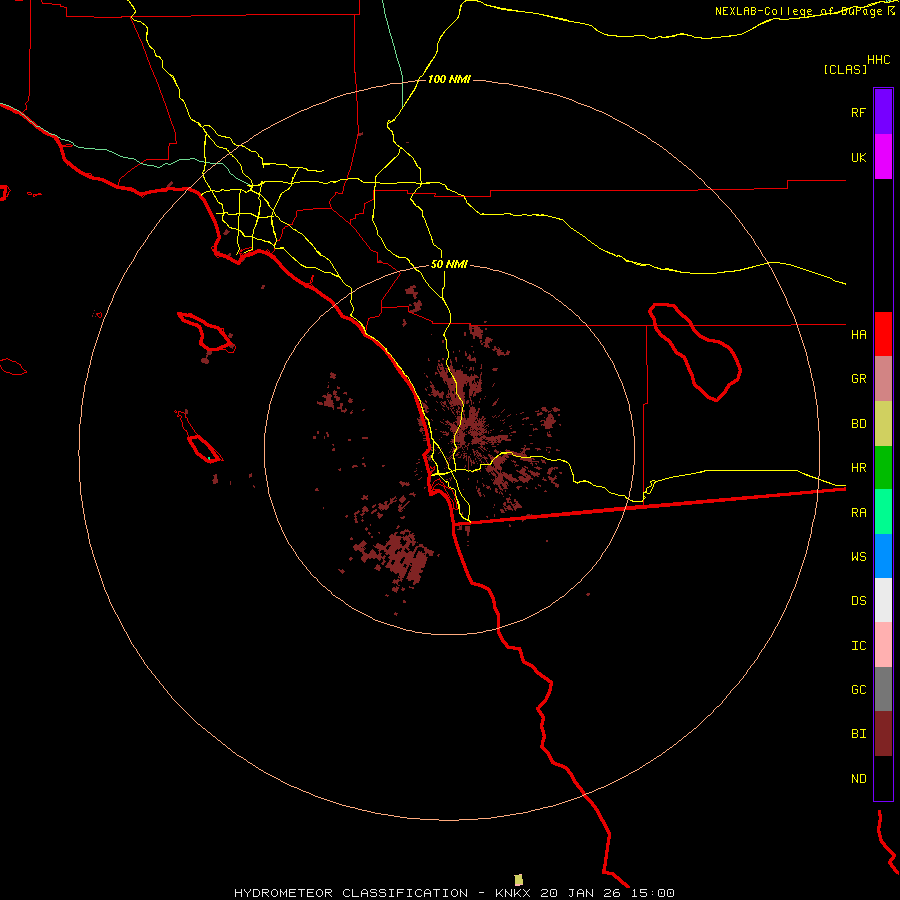This screenshot has height=900, width=900.
Task: Click the IC light pink legend swatch
Action: 883,645
